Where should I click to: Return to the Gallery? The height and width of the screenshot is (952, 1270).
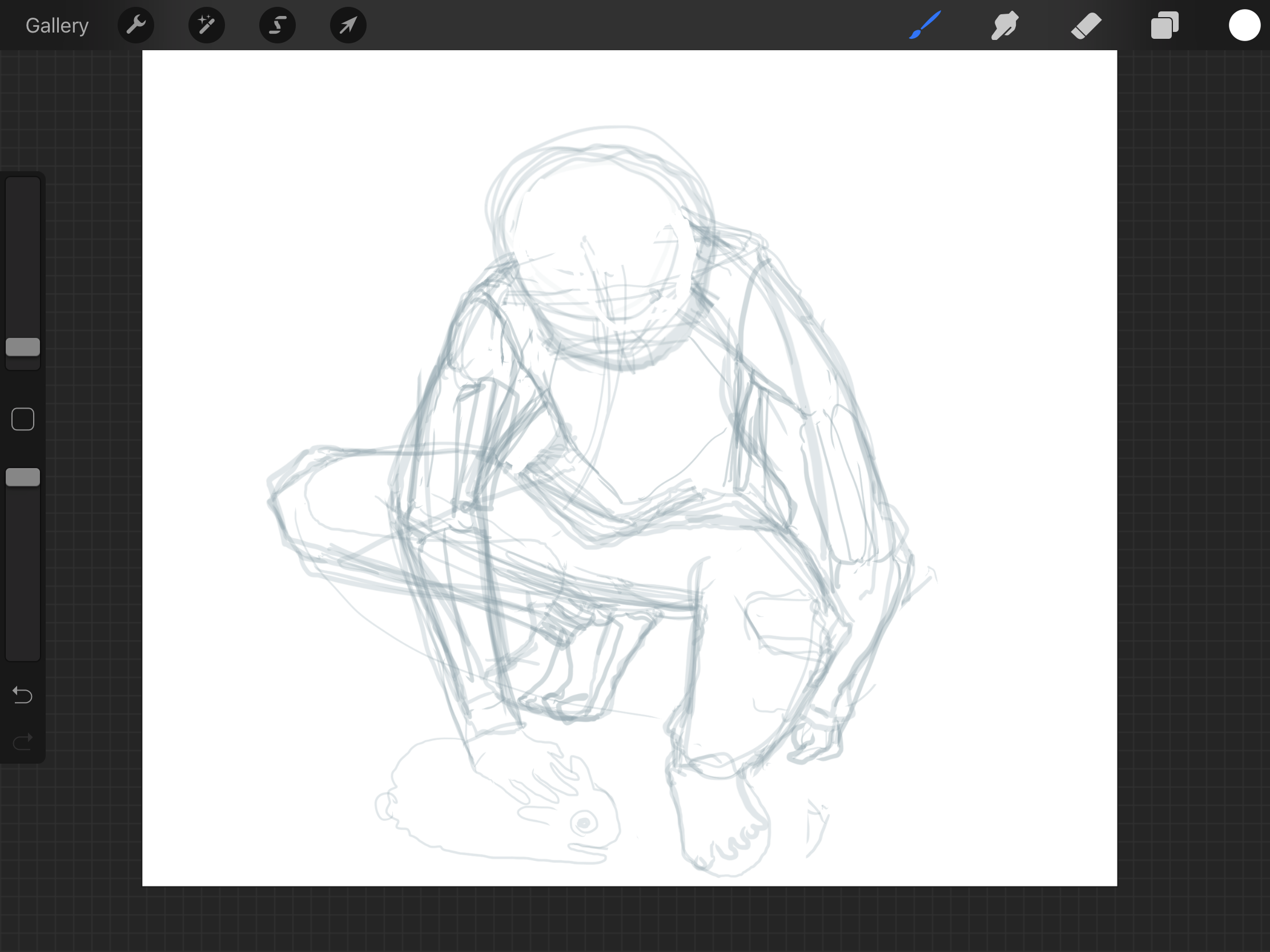[57, 26]
